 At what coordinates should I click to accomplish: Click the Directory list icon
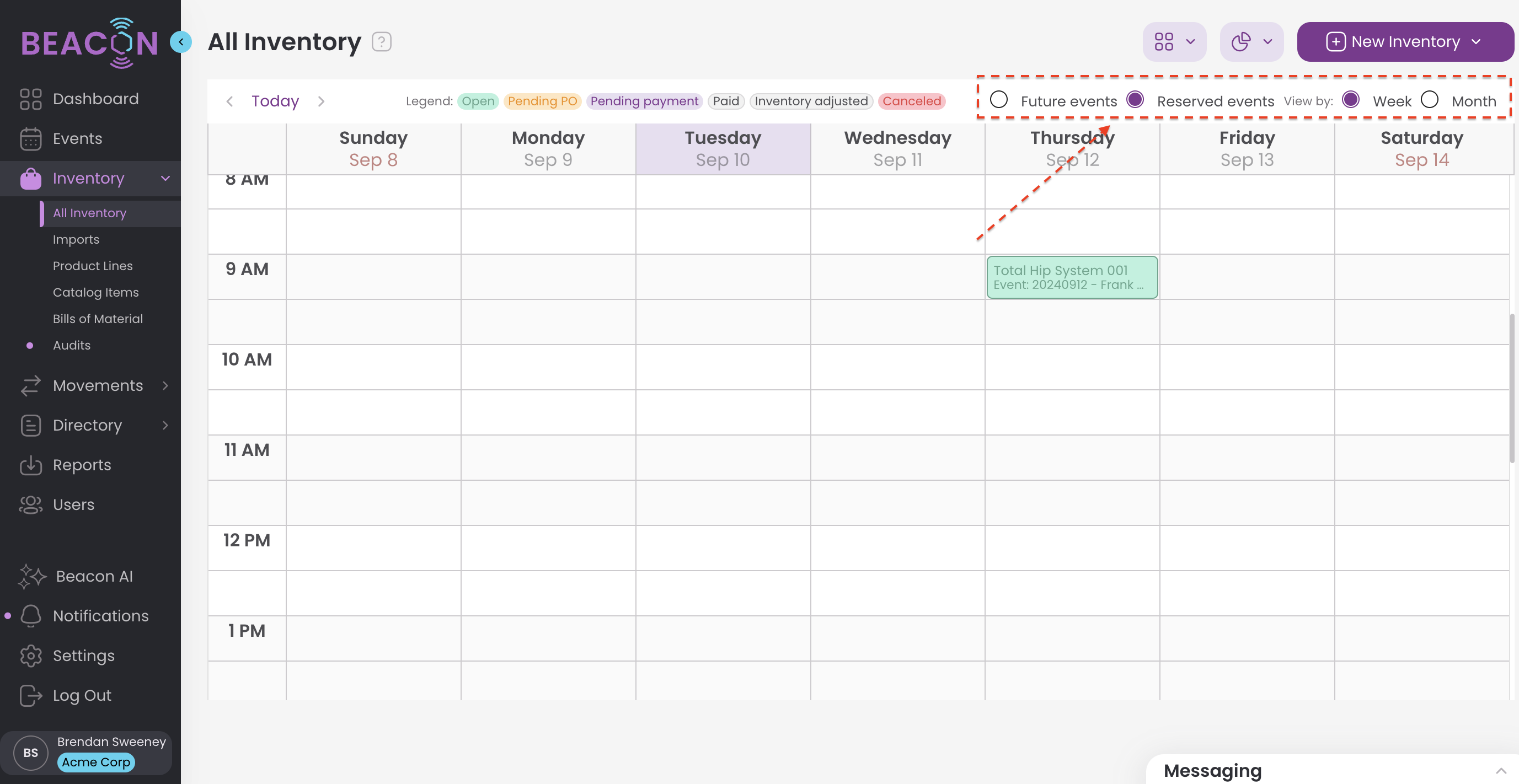(x=31, y=425)
